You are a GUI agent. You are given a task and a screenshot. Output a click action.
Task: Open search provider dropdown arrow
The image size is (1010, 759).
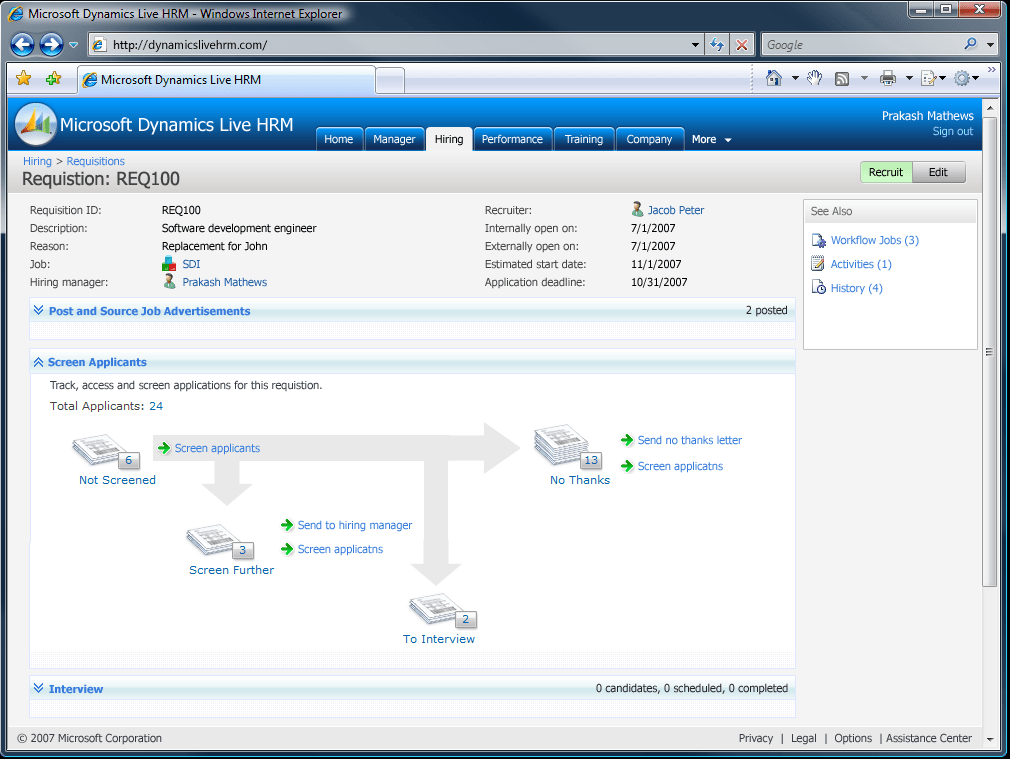tap(991, 44)
